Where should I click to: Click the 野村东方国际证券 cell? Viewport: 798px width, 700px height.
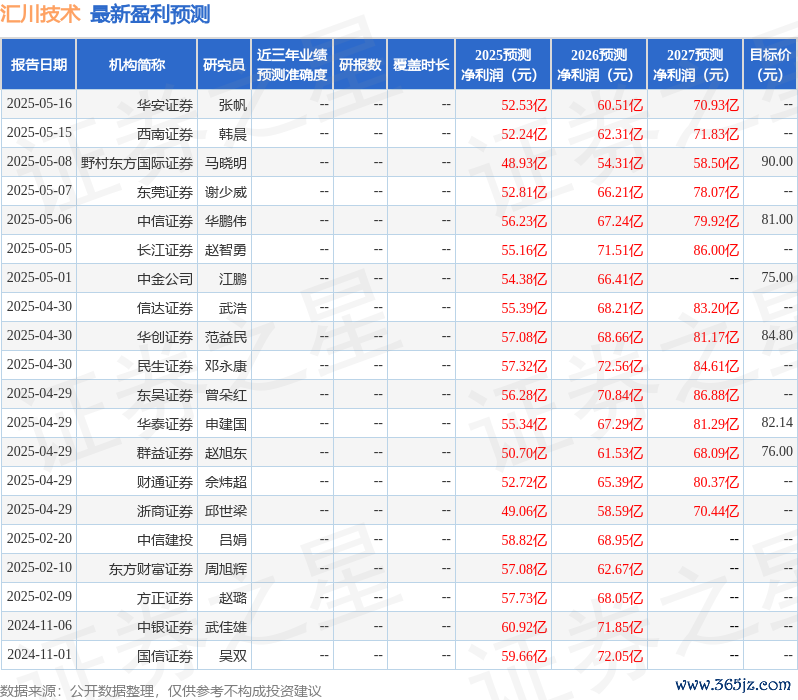pos(137,163)
